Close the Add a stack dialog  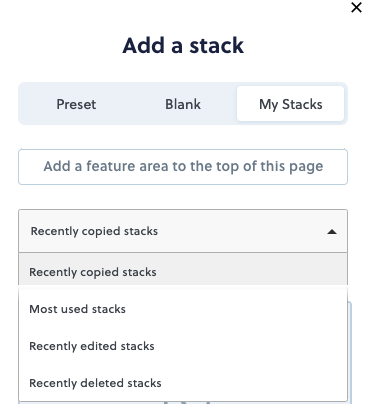click(356, 7)
